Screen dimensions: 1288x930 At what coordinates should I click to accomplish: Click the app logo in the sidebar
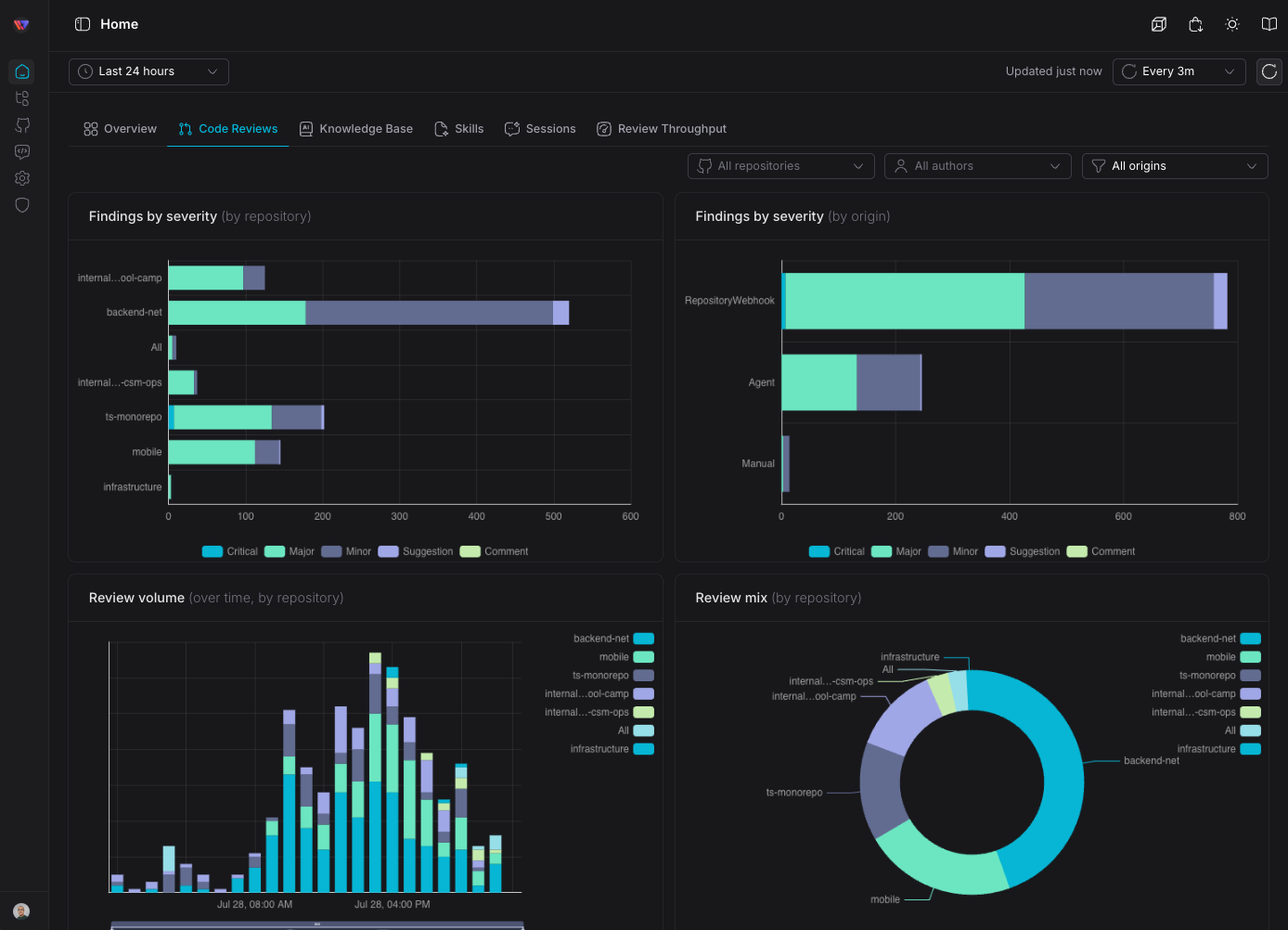point(21,25)
